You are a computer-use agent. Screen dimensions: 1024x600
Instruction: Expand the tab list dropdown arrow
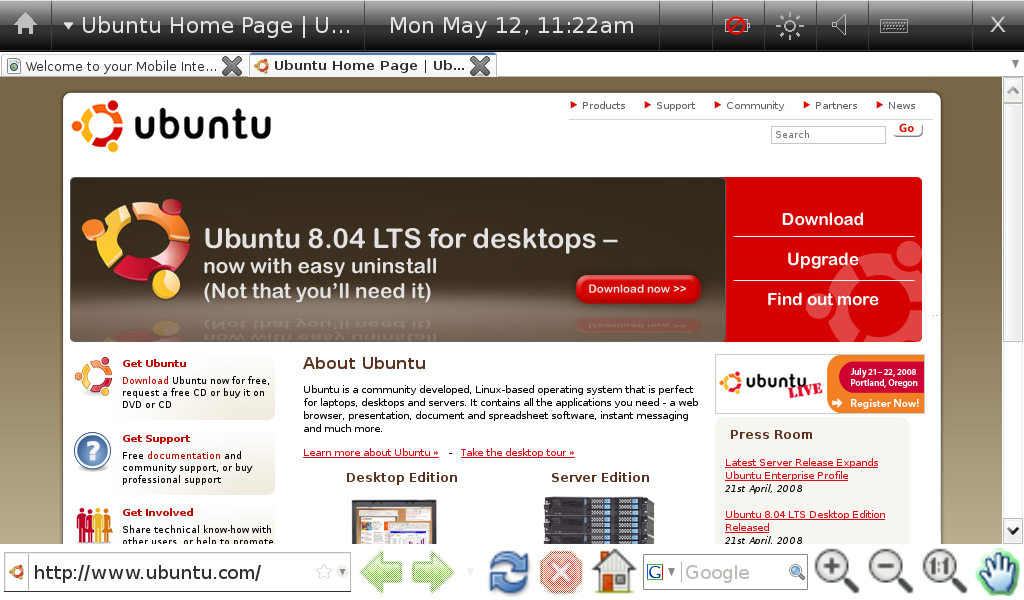coord(1015,64)
